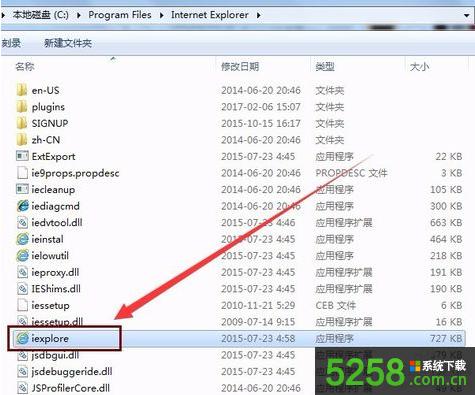The image size is (475, 395).
Task: Select the file name iecleanup
Action: pyautogui.click(x=53, y=190)
